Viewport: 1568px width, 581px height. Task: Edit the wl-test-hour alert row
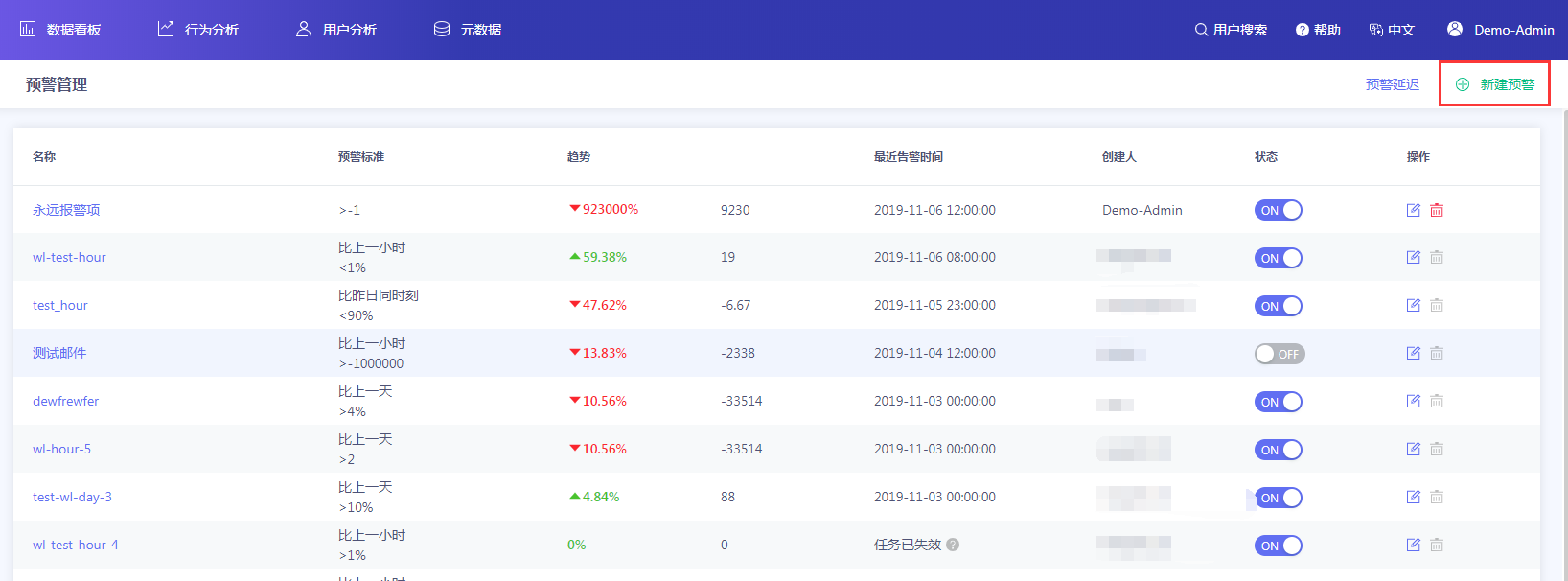1413,257
